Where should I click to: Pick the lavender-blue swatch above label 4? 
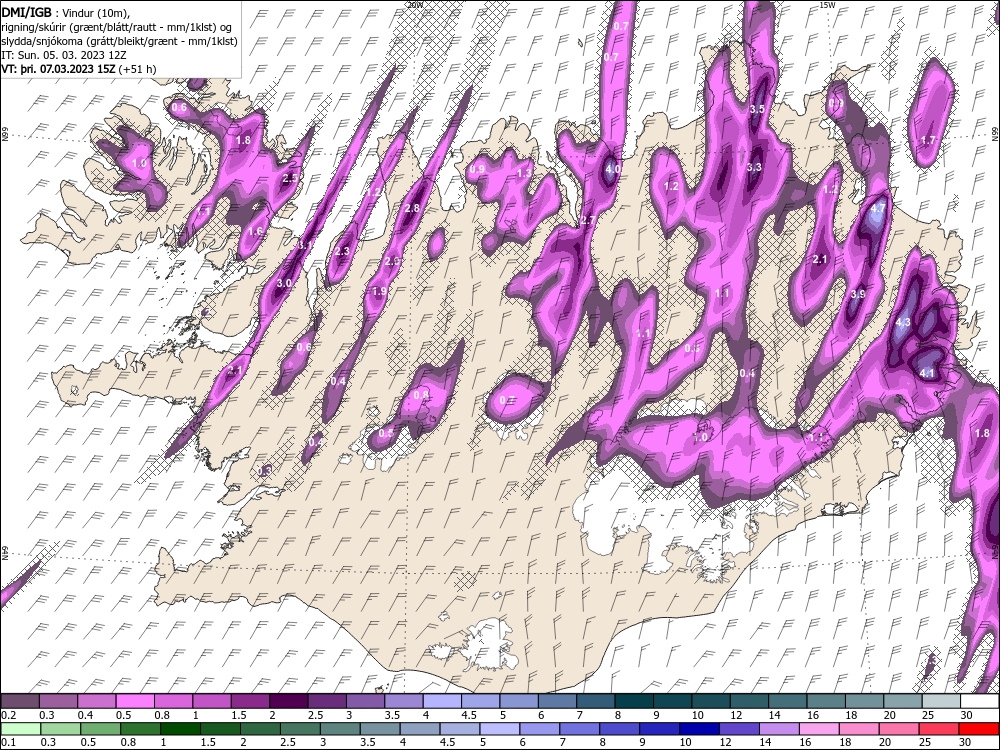point(442,701)
